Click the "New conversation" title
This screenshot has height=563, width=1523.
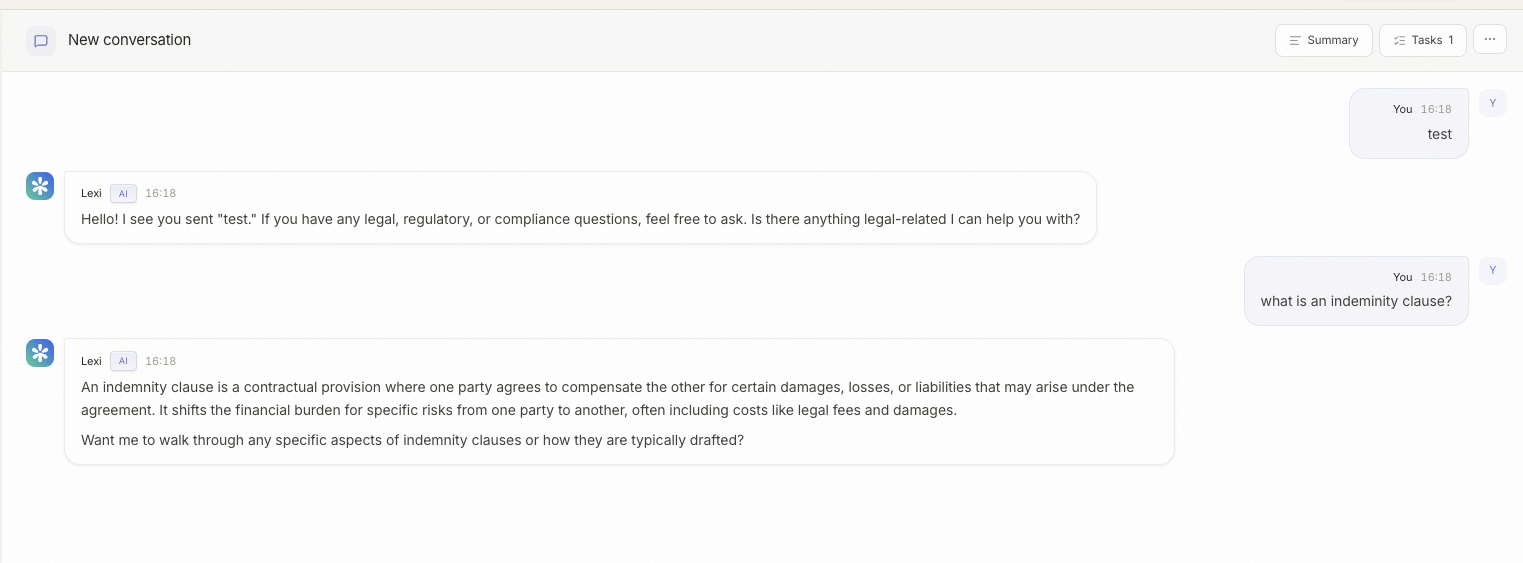click(129, 40)
